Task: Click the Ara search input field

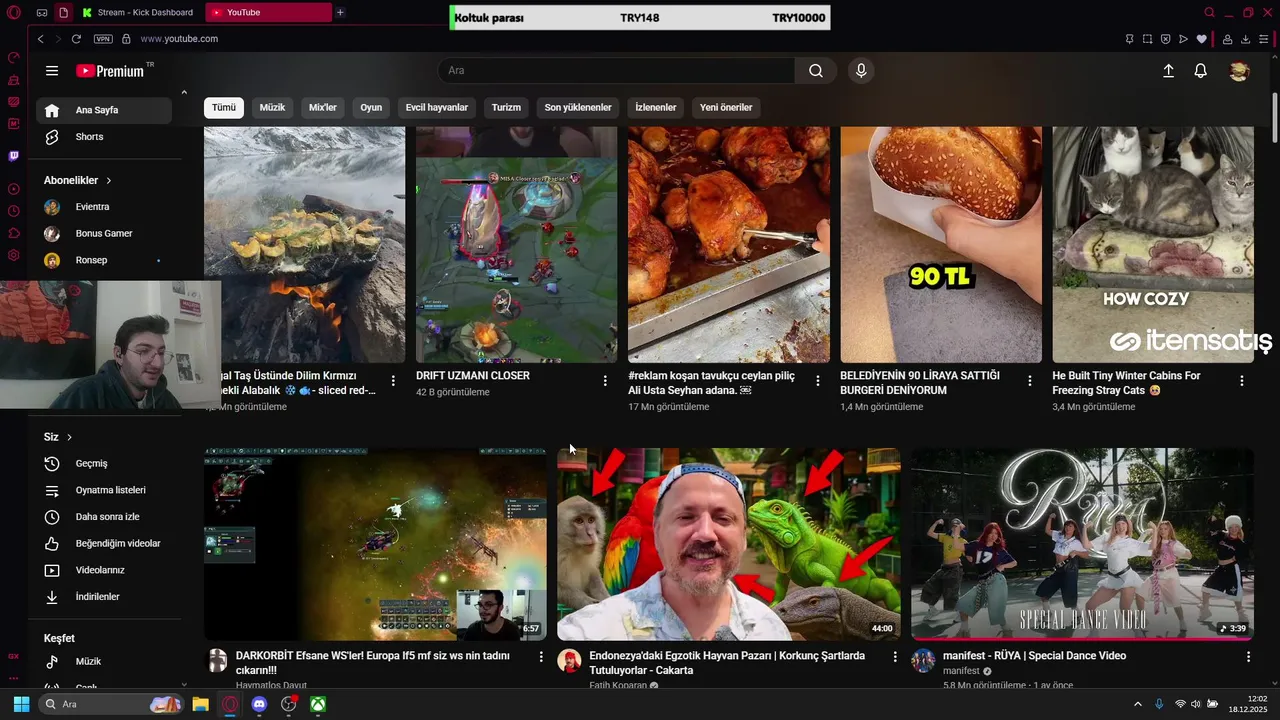Action: click(616, 71)
